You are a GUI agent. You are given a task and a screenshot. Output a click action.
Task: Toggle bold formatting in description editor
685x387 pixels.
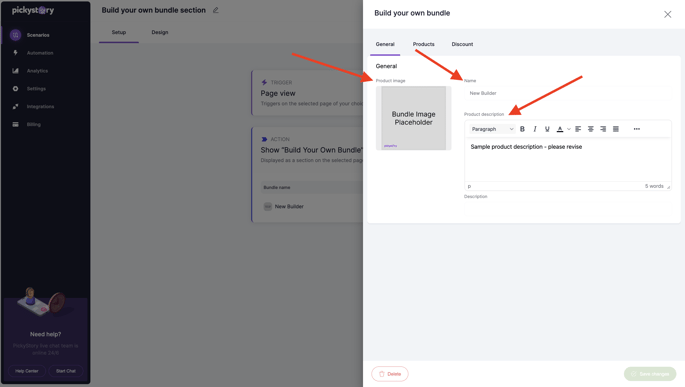point(522,129)
